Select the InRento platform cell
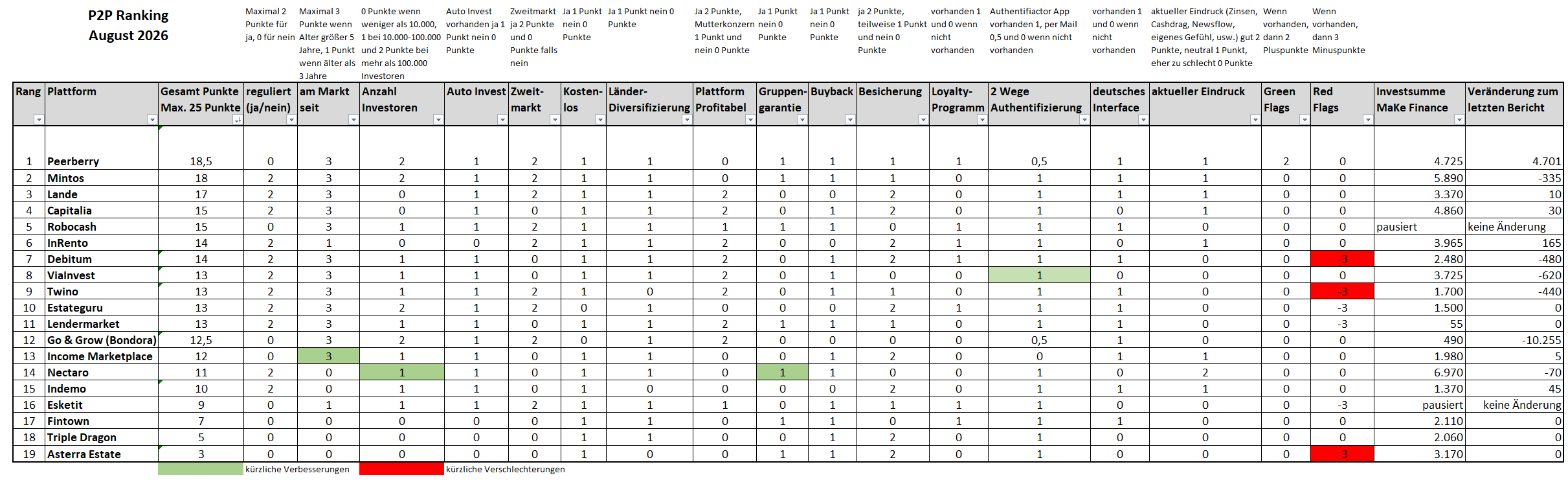The height and width of the screenshot is (482, 1568). 102,243
